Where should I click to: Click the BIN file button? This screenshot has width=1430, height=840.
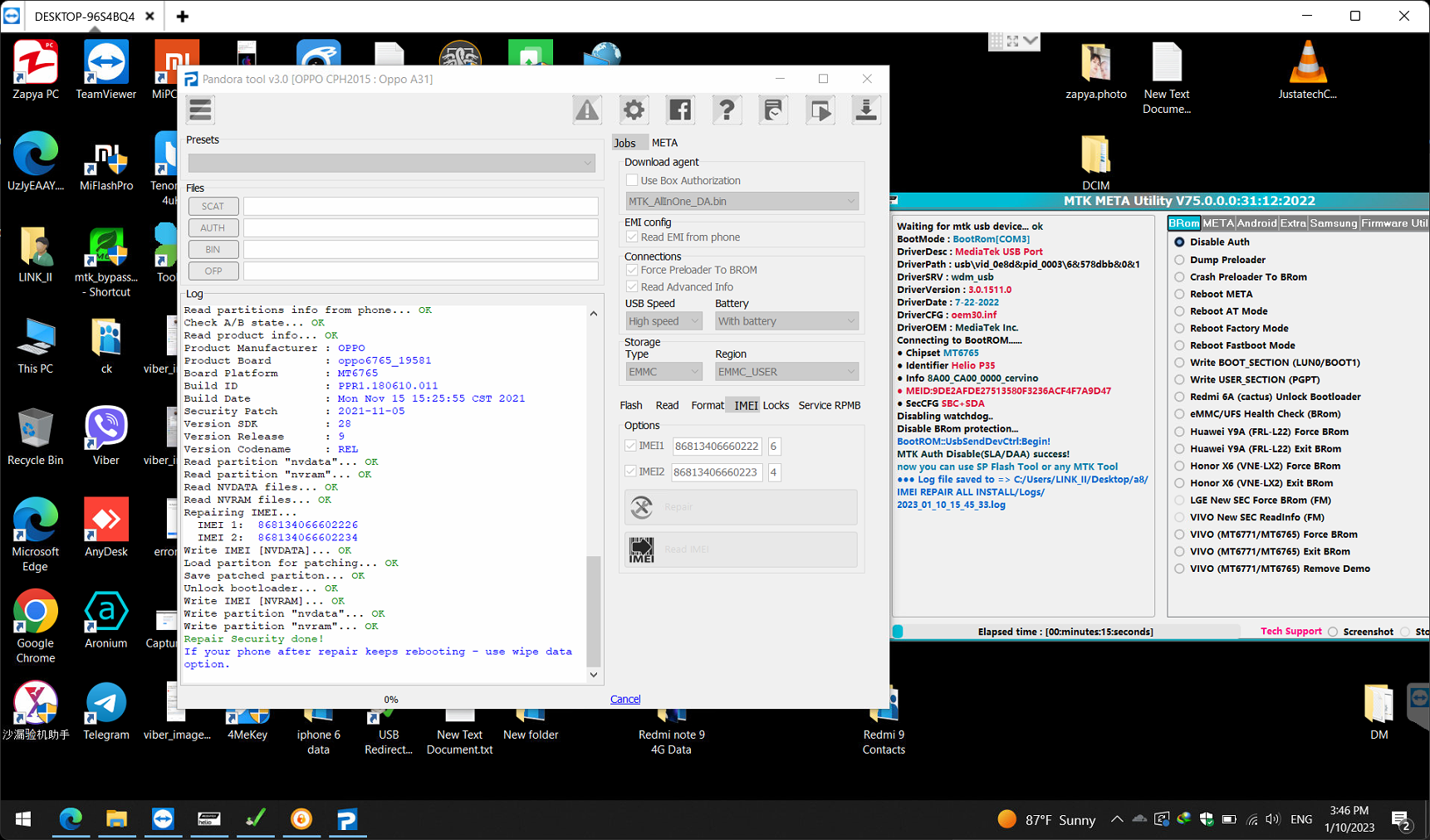click(213, 249)
